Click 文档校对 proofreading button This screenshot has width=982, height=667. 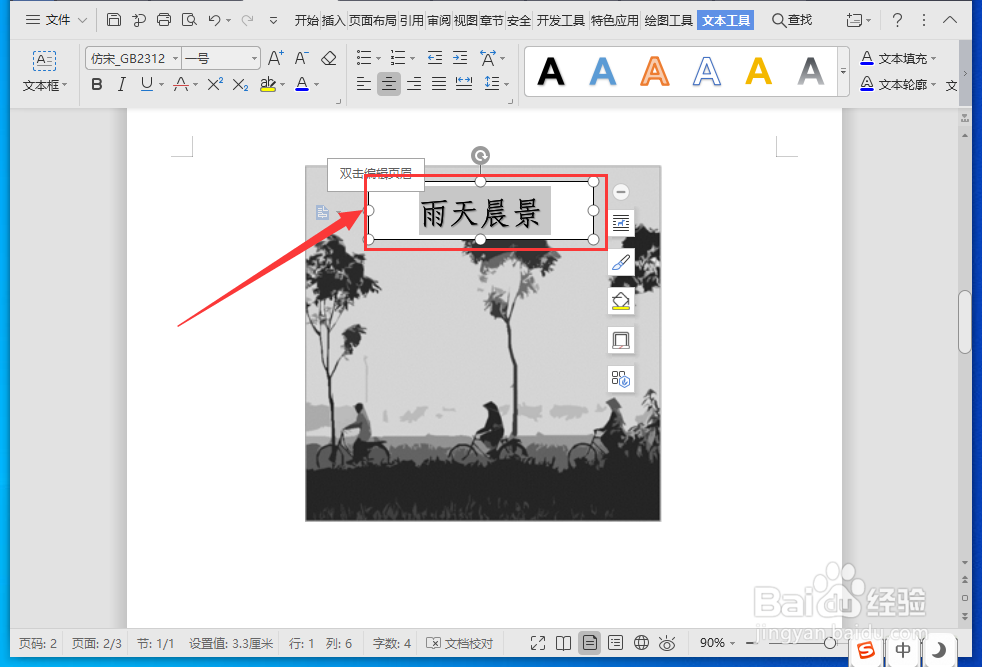460,643
